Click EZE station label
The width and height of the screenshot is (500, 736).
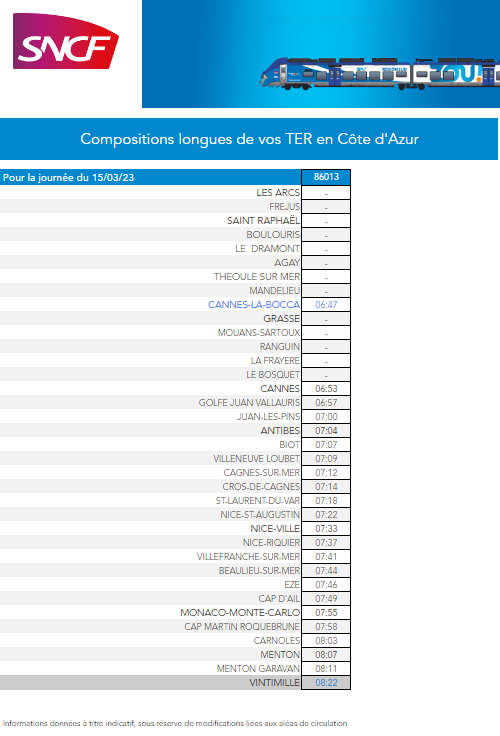click(292, 584)
